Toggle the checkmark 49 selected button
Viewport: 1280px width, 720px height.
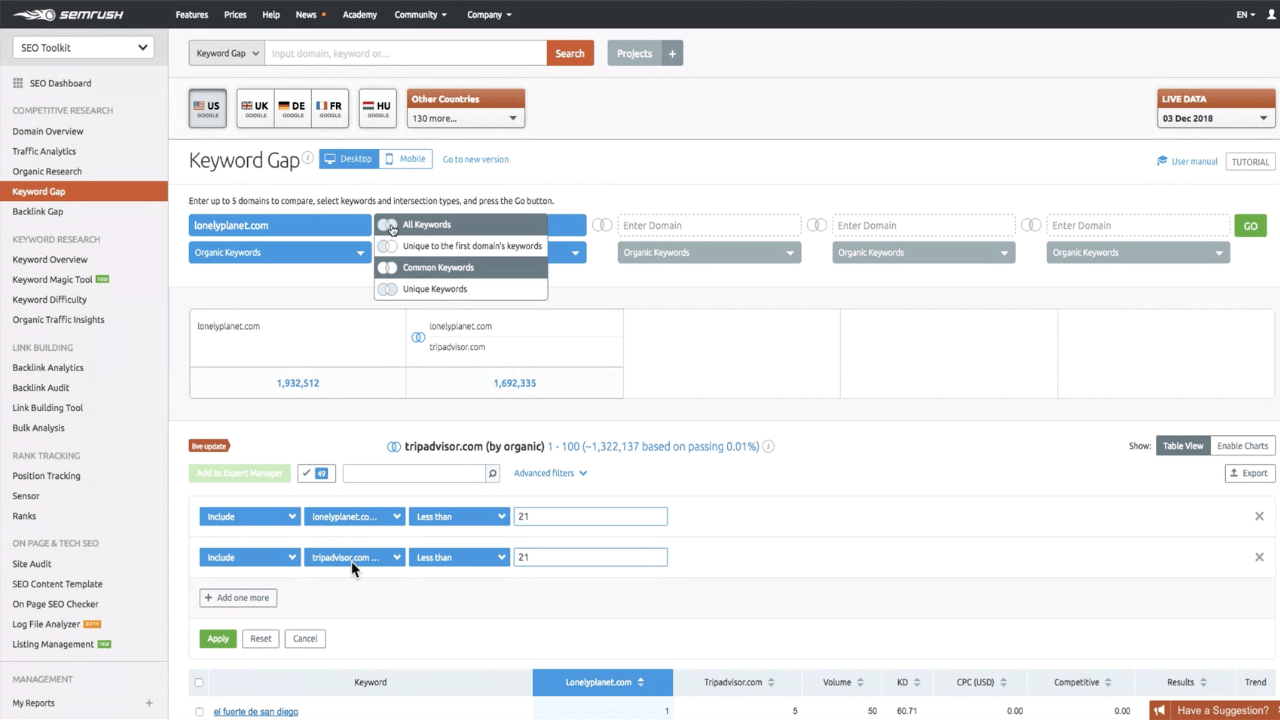[317, 473]
